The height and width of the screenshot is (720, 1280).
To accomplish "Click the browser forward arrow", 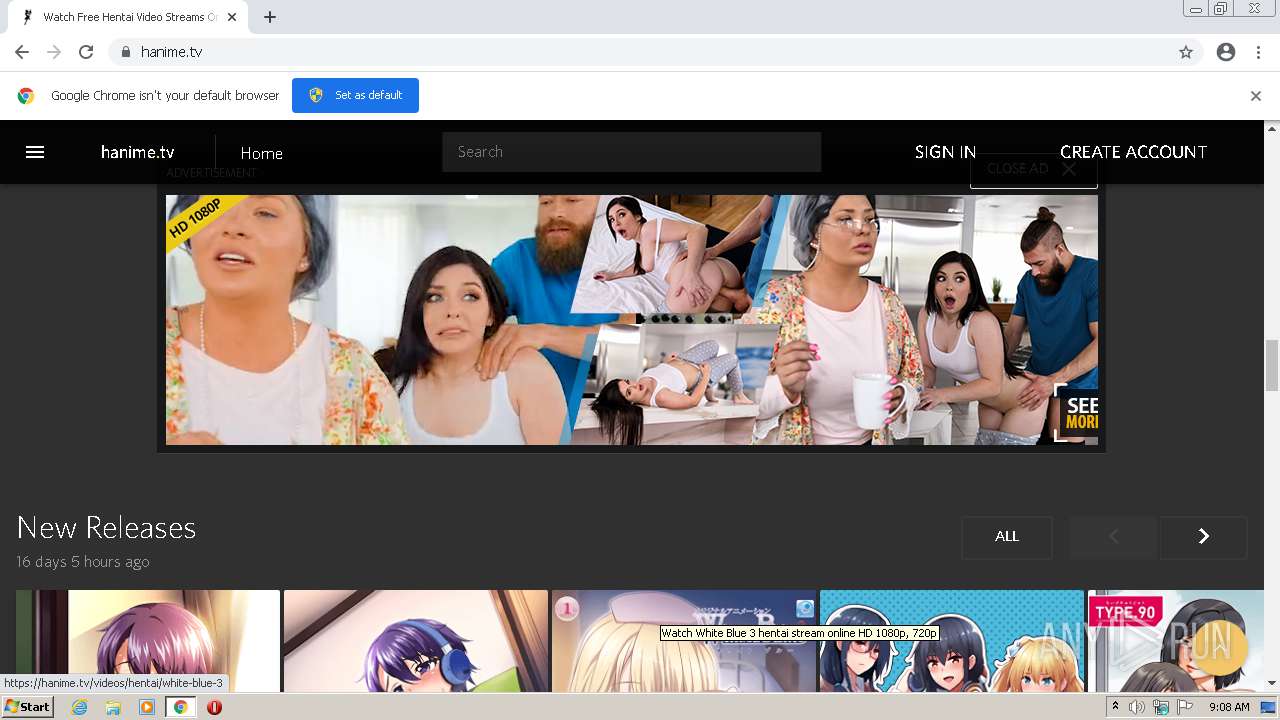I will 54,52.
